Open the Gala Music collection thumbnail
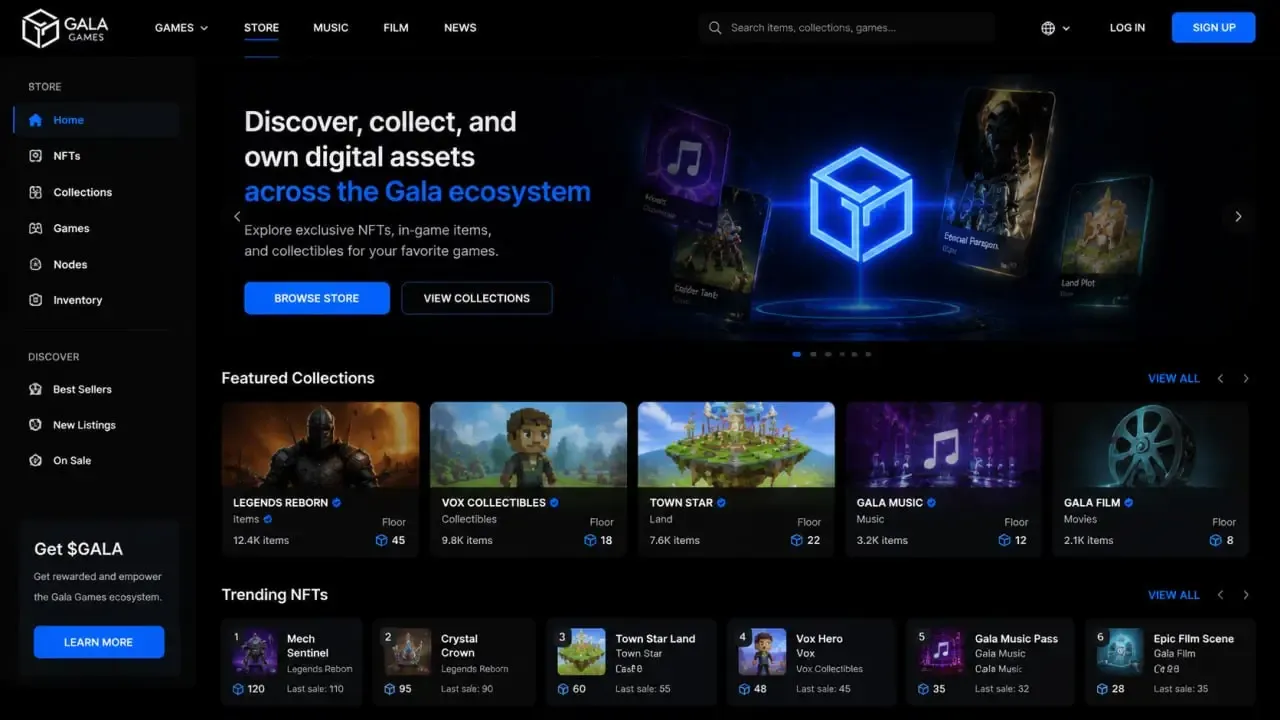This screenshot has height=720, width=1280. [x=944, y=445]
